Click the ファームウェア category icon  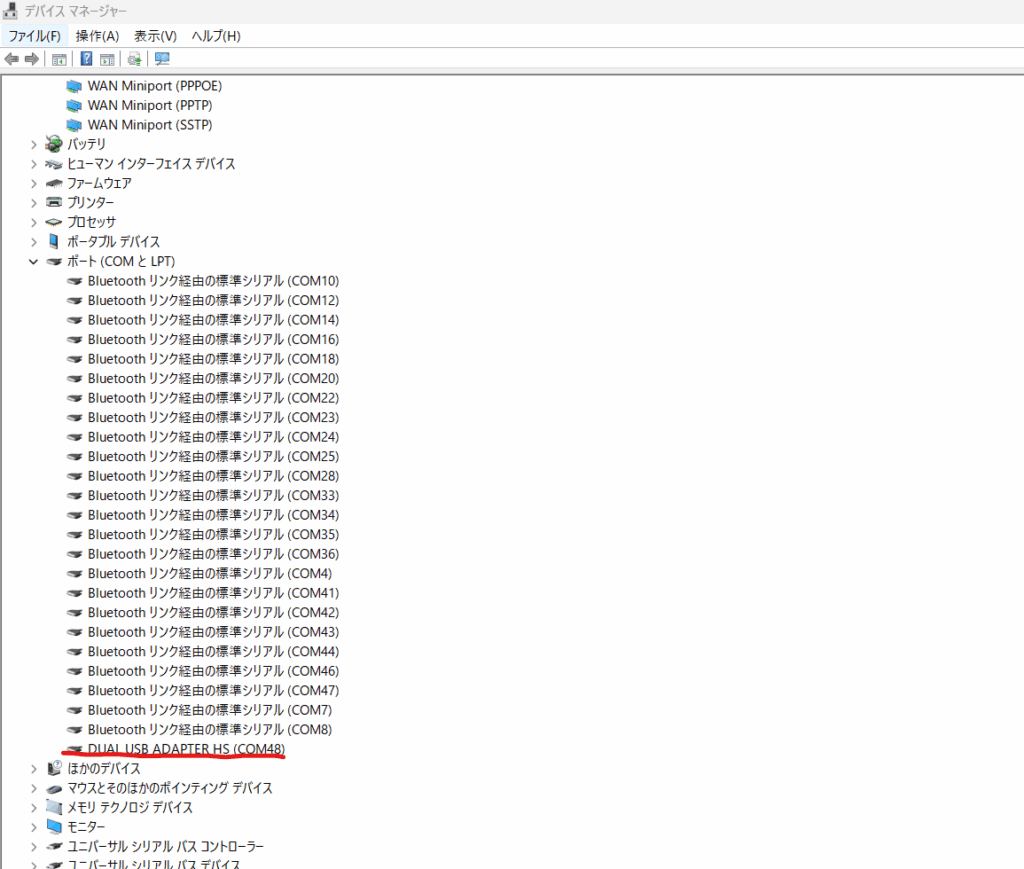point(54,183)
